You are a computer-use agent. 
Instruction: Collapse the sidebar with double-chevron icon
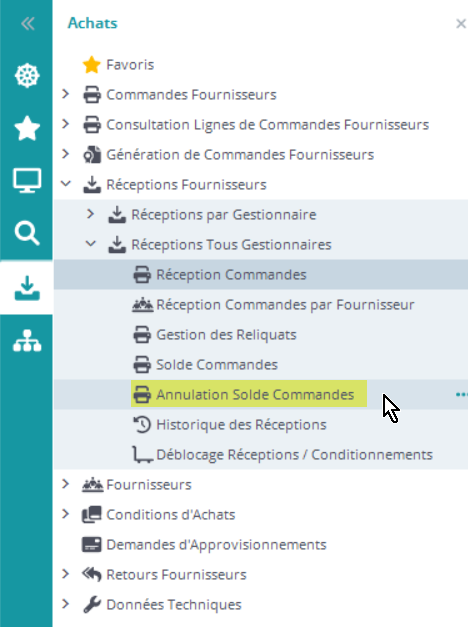pos(27,24)
